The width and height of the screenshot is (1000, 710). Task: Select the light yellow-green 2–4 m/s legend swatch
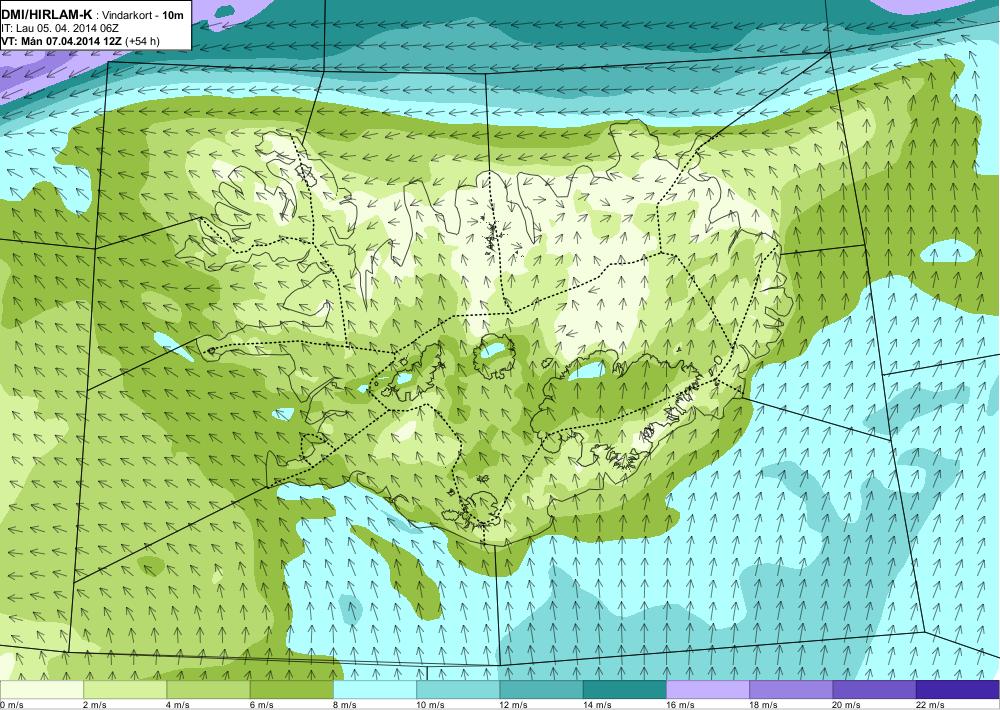coord(125,690)
